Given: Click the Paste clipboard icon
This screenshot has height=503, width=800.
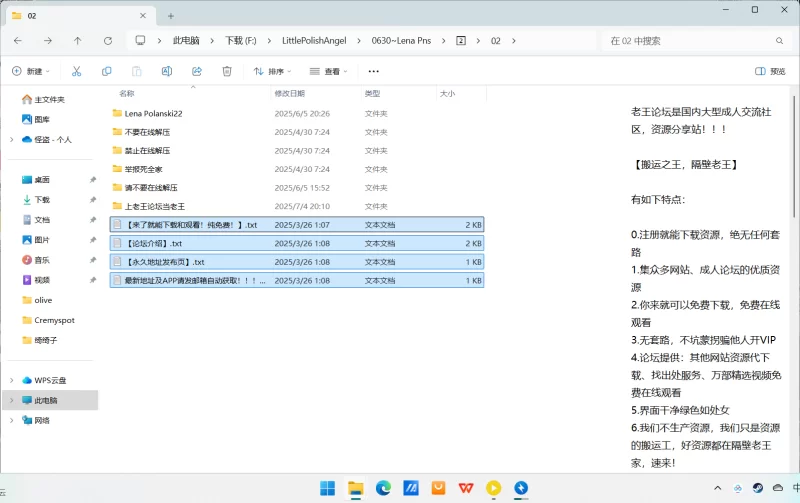Looking at the screenshot, I should [x=137, y=71].
